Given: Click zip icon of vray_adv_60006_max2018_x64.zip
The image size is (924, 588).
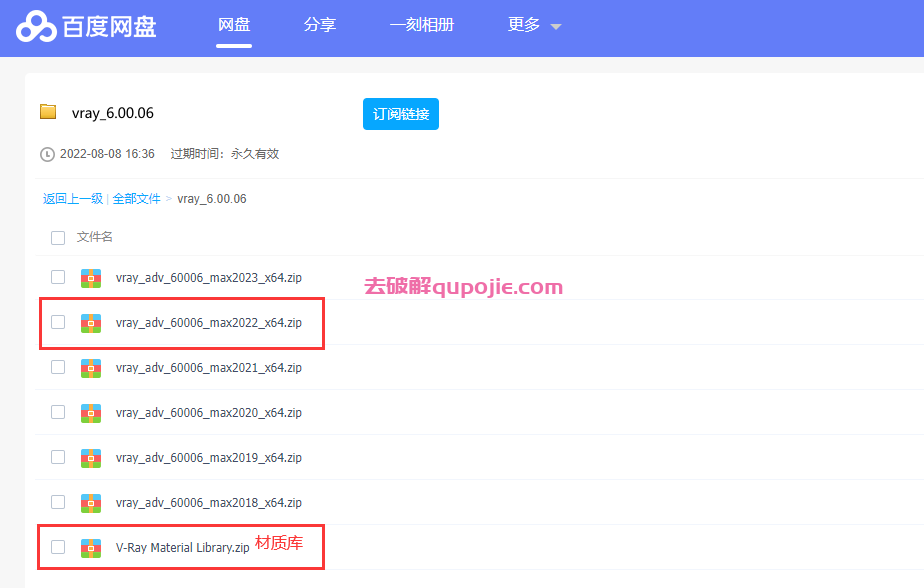Looking at the screenshot, I should pyautogui.click(x=91, y=503).
